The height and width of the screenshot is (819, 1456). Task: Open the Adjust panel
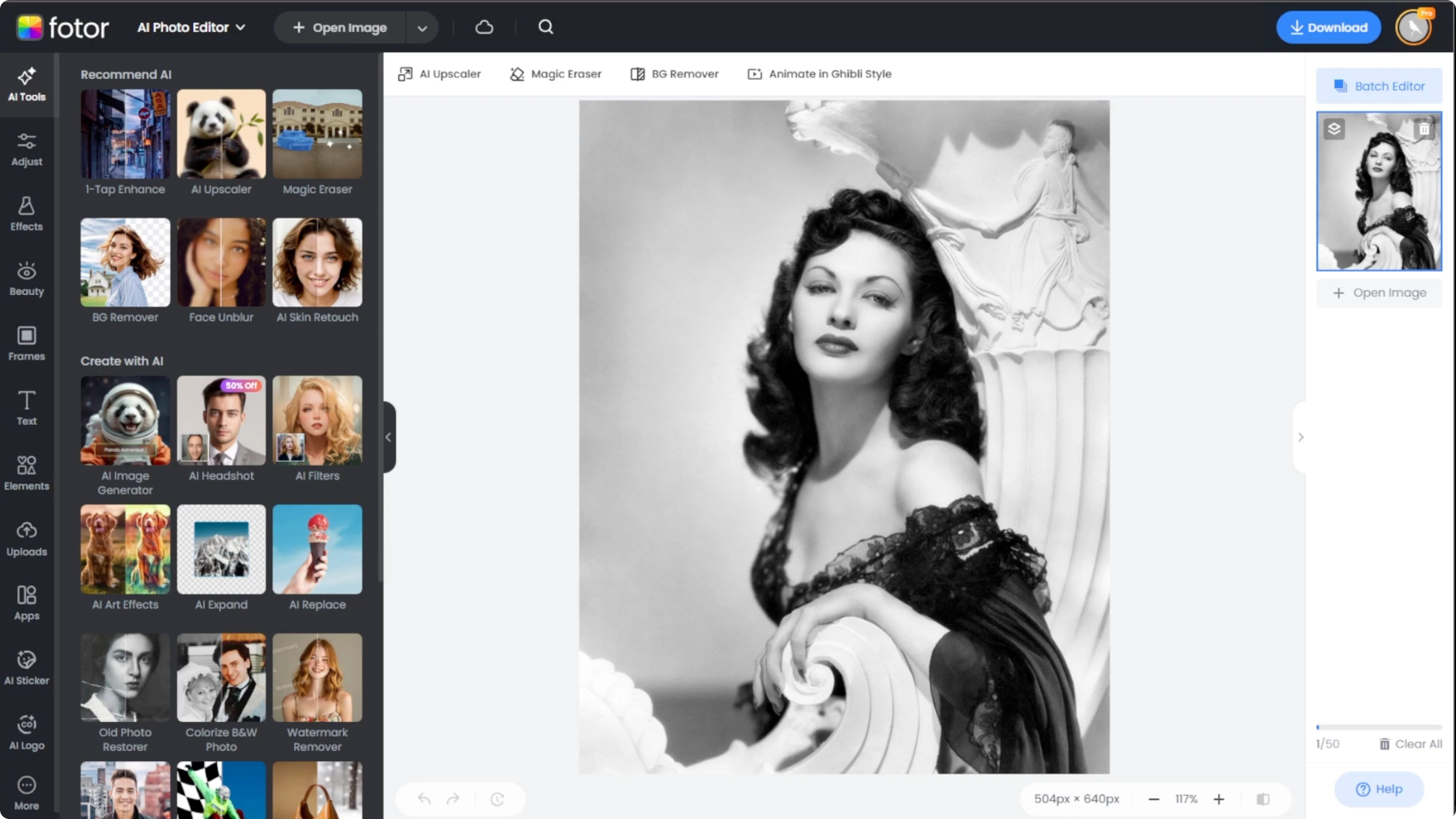[x=27, y=150]
